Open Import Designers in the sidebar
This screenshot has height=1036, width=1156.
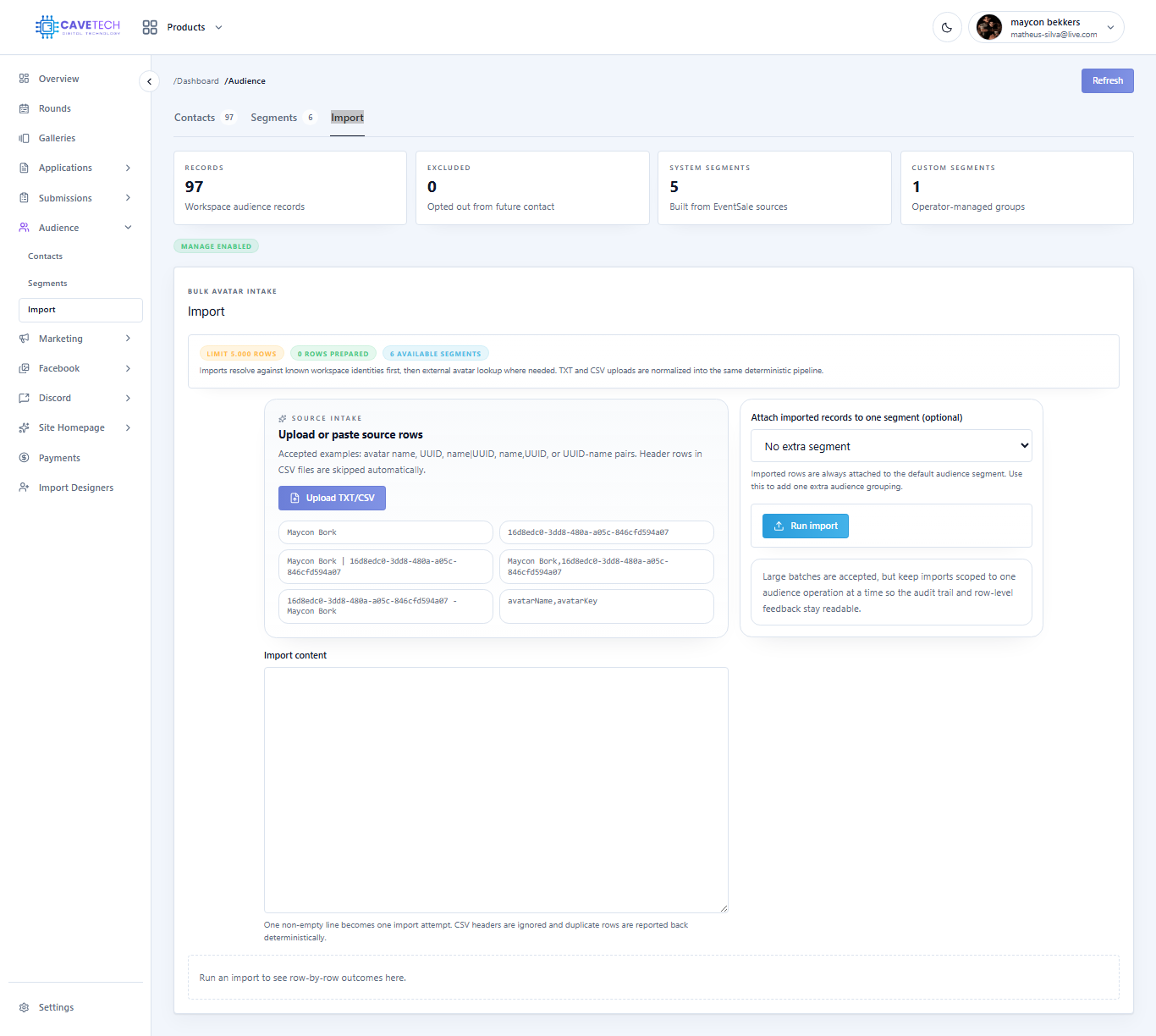75,488
